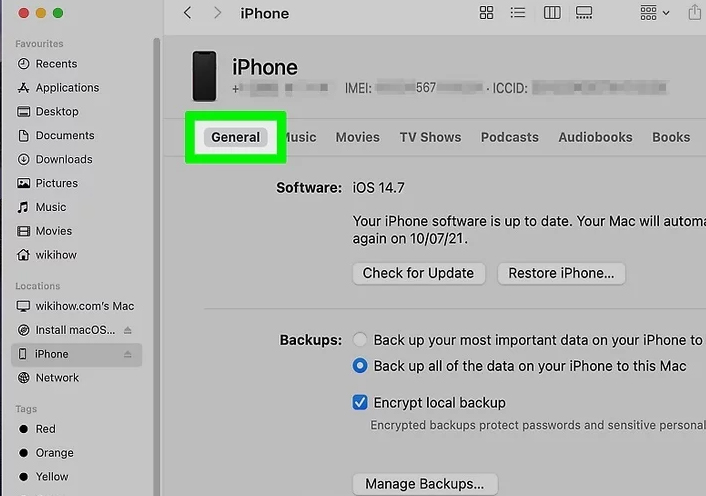Toggle Encrypt local backup checkbox

pyautogui.click(x=360, y=402)
